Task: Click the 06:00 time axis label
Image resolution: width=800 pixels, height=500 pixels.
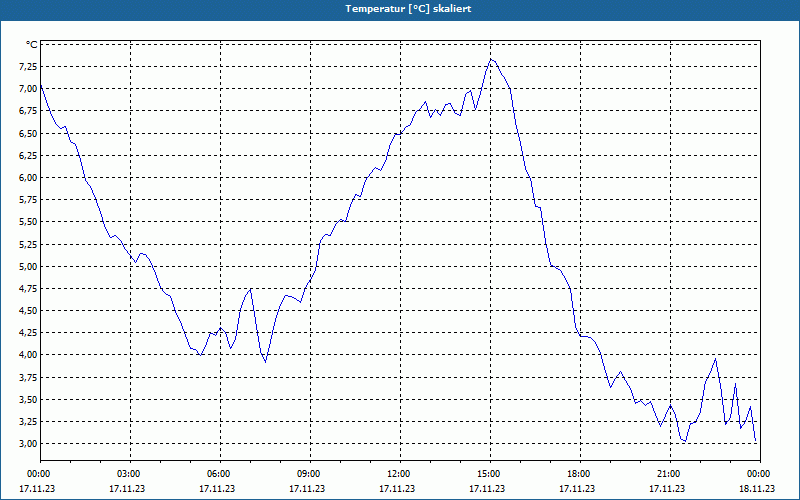Action: tap(220, 474)
